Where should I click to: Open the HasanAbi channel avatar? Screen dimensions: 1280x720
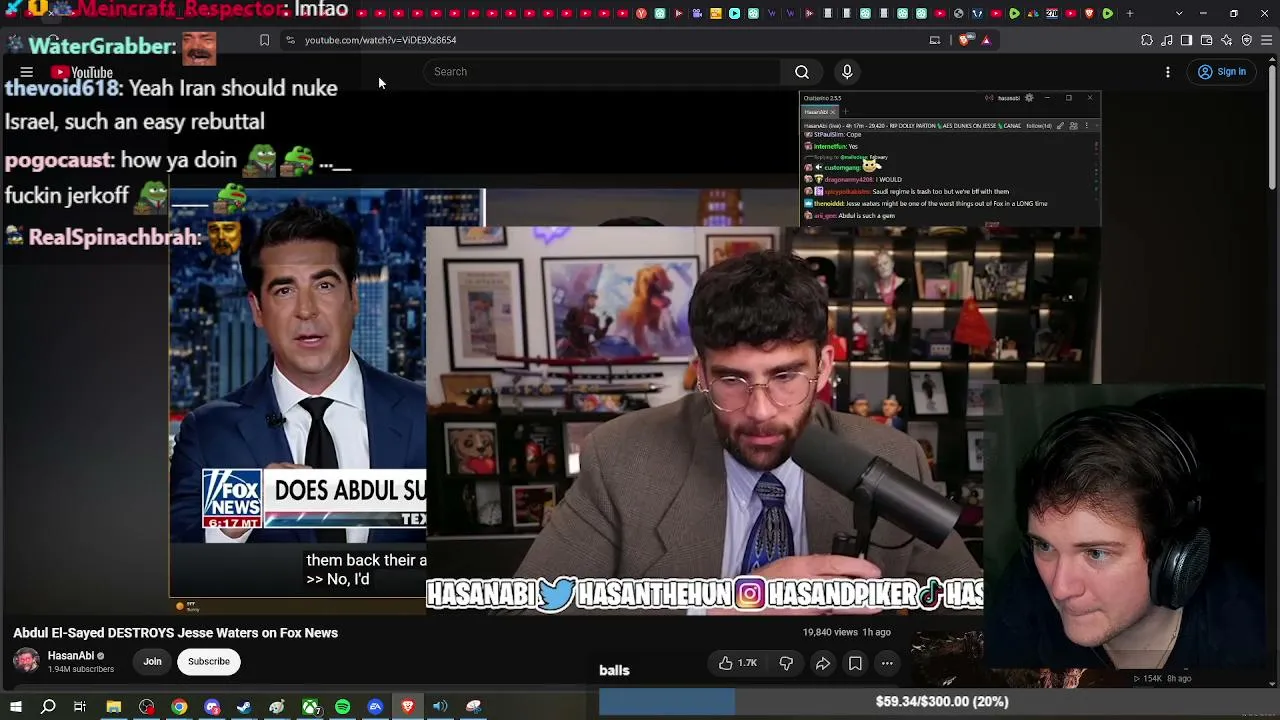tap(26, 661)
